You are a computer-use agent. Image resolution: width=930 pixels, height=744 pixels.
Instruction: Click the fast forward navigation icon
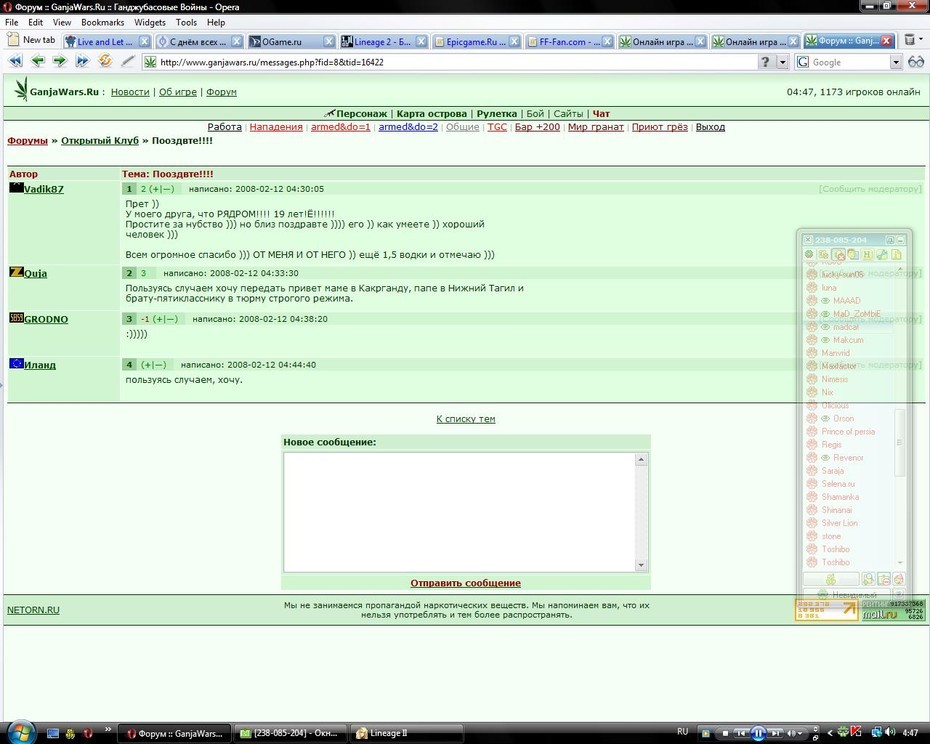[82, 61]
